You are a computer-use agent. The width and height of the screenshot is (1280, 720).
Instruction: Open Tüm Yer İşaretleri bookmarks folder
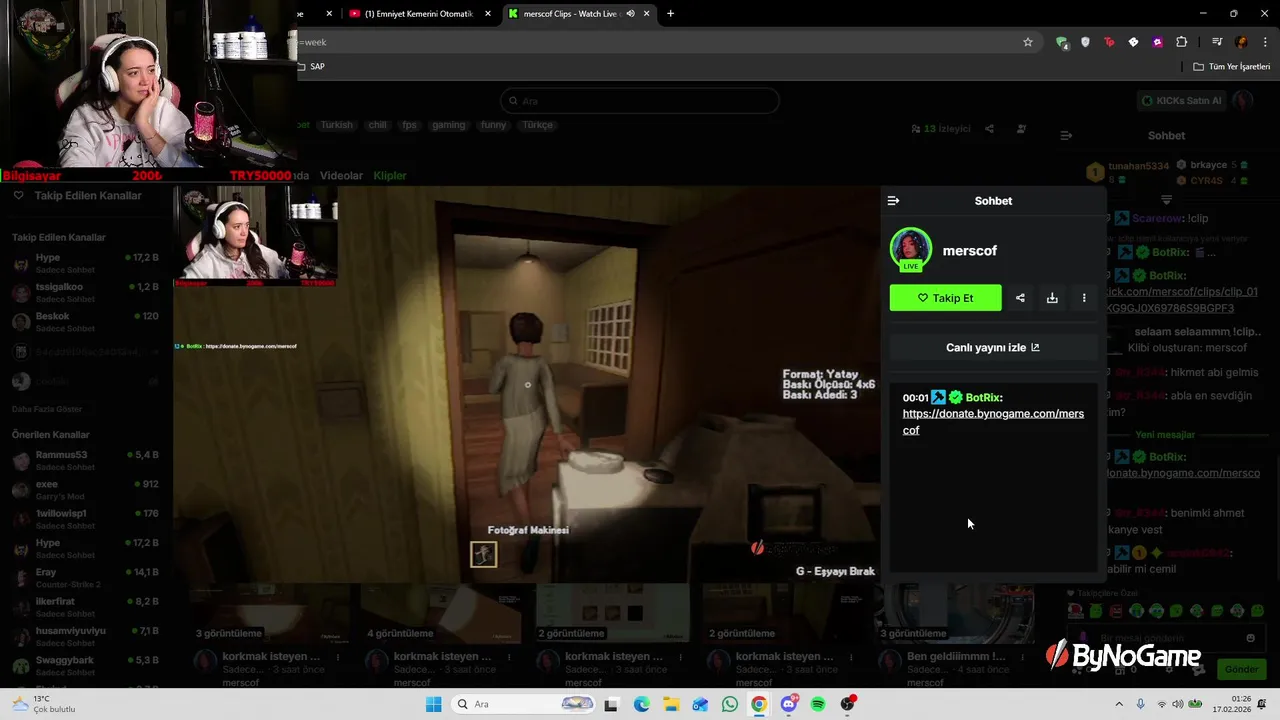pos(1231,66)
